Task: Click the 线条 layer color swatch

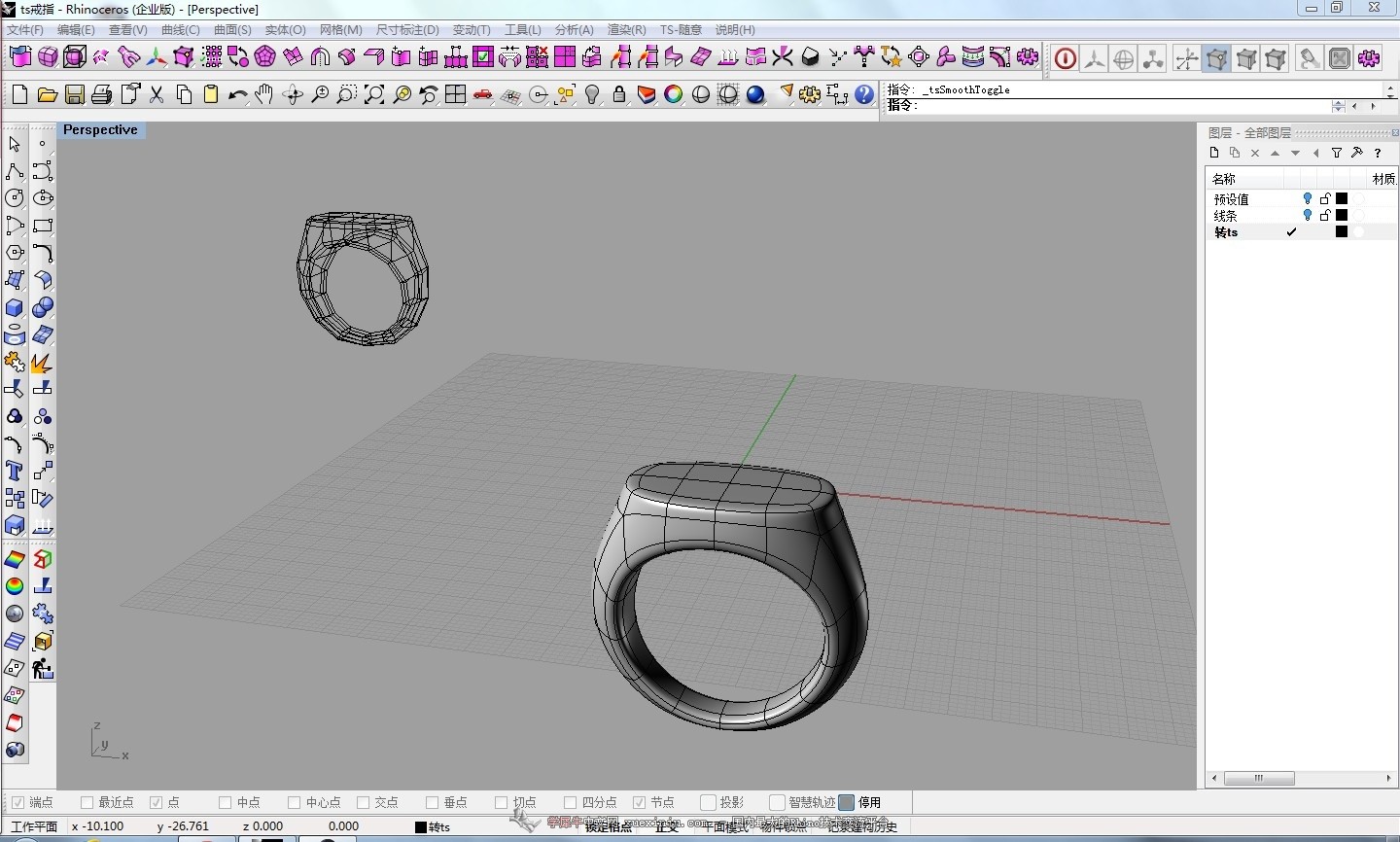Action: tap(1342, 215)
